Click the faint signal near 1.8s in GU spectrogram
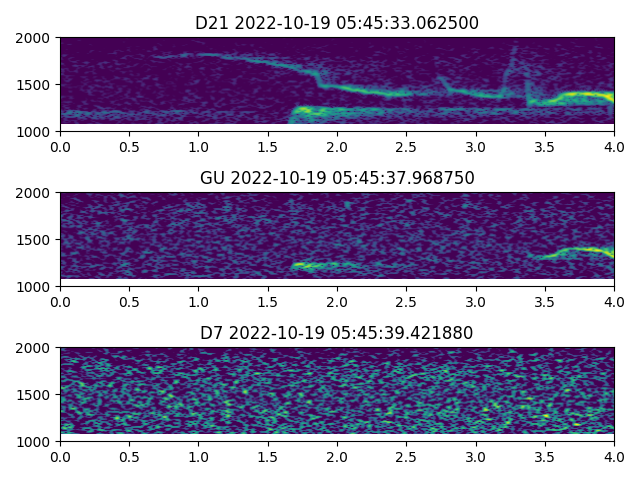Image resolution: width=640 pixels, height=480 pixels. point(312,265)
